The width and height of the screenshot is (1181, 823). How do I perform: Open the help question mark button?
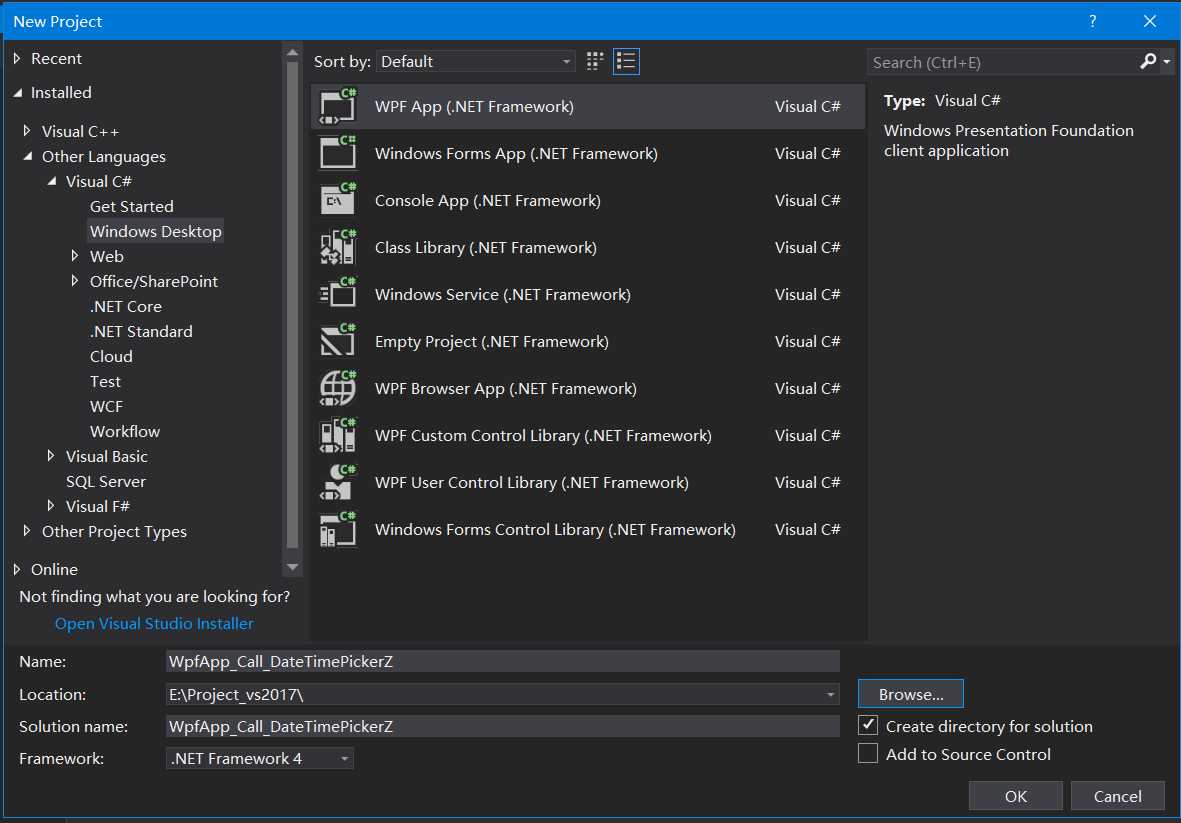pyautogui.click(x=1092, y=21)
